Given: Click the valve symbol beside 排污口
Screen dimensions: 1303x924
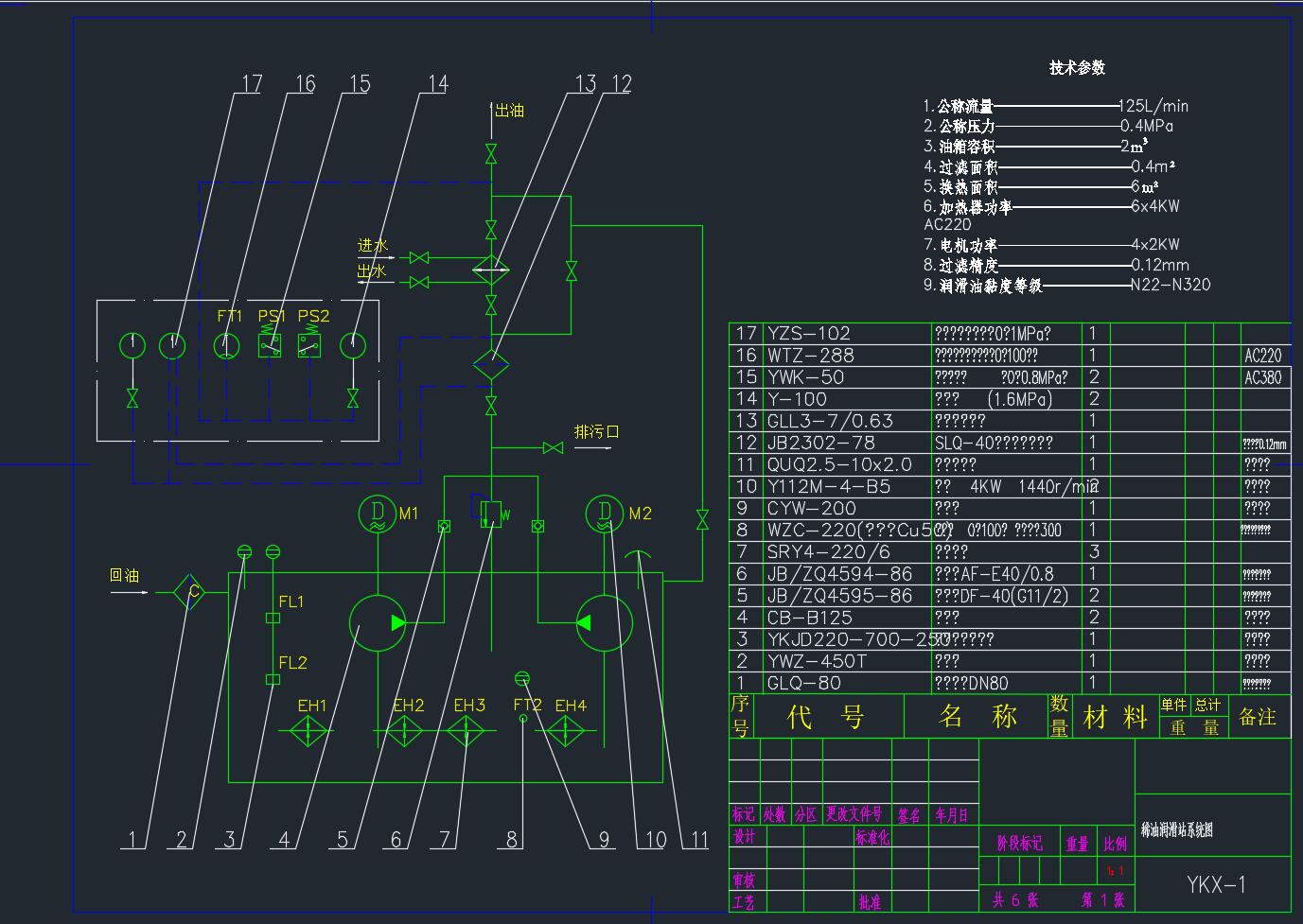Looking at the screenshot, I should click(x=554, y=447).
